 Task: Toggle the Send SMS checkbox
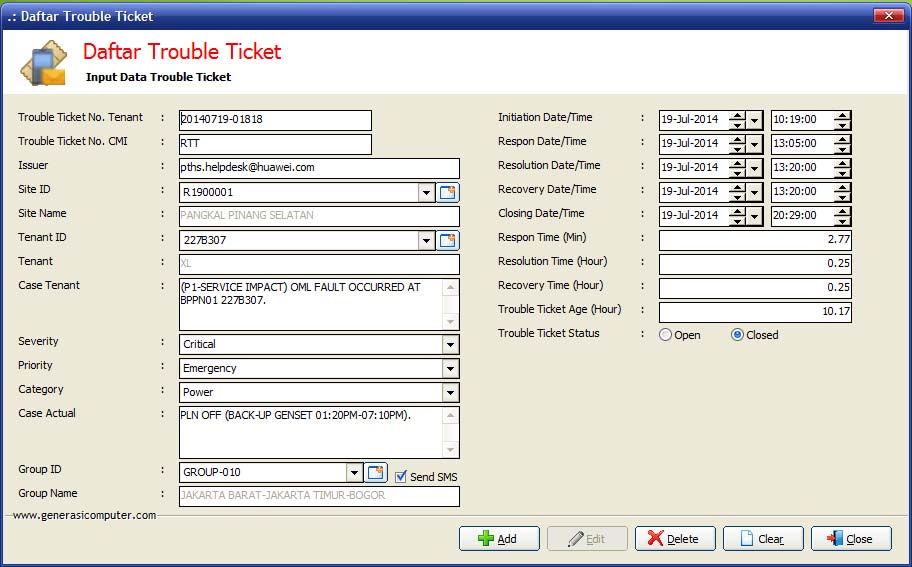coord(401,477)
